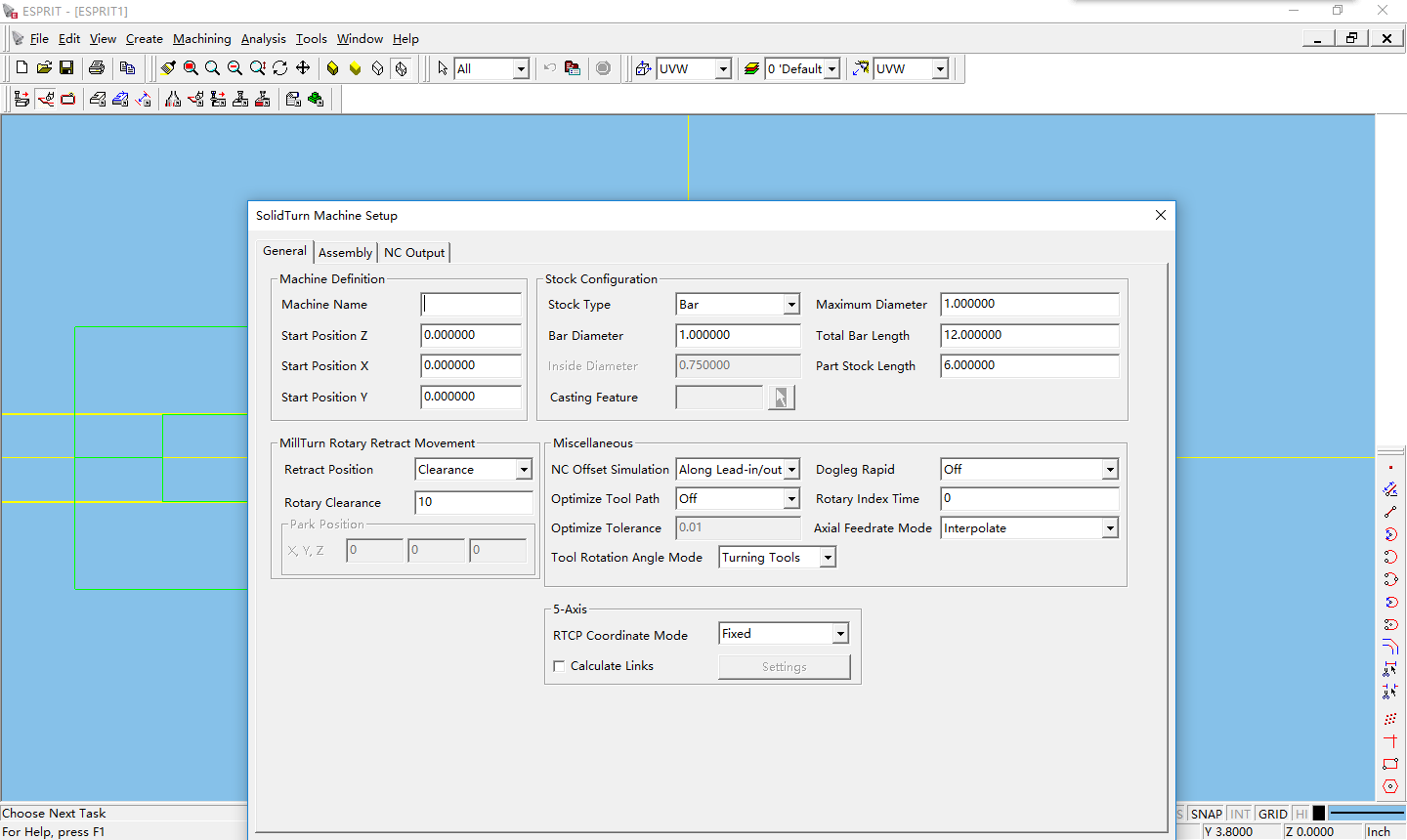Open the Axial Feedrate Mode dropdown

click(1110, 528)
